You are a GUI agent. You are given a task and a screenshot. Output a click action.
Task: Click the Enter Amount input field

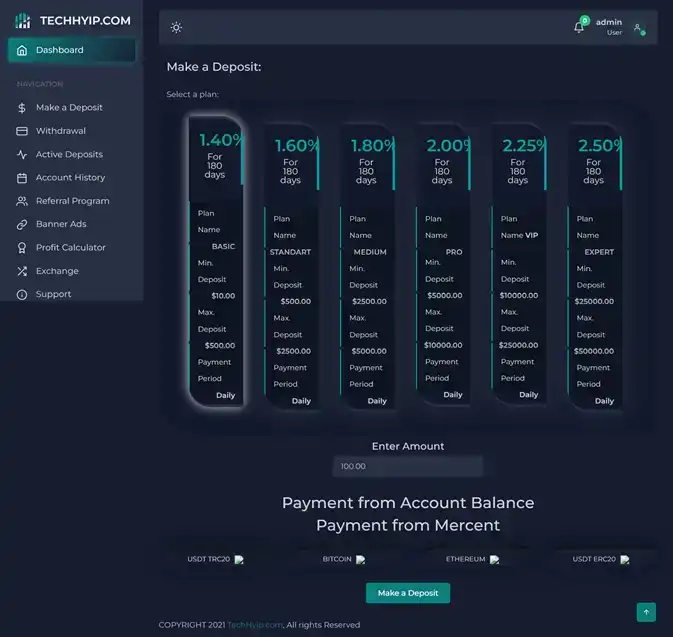tap(407, 466)
